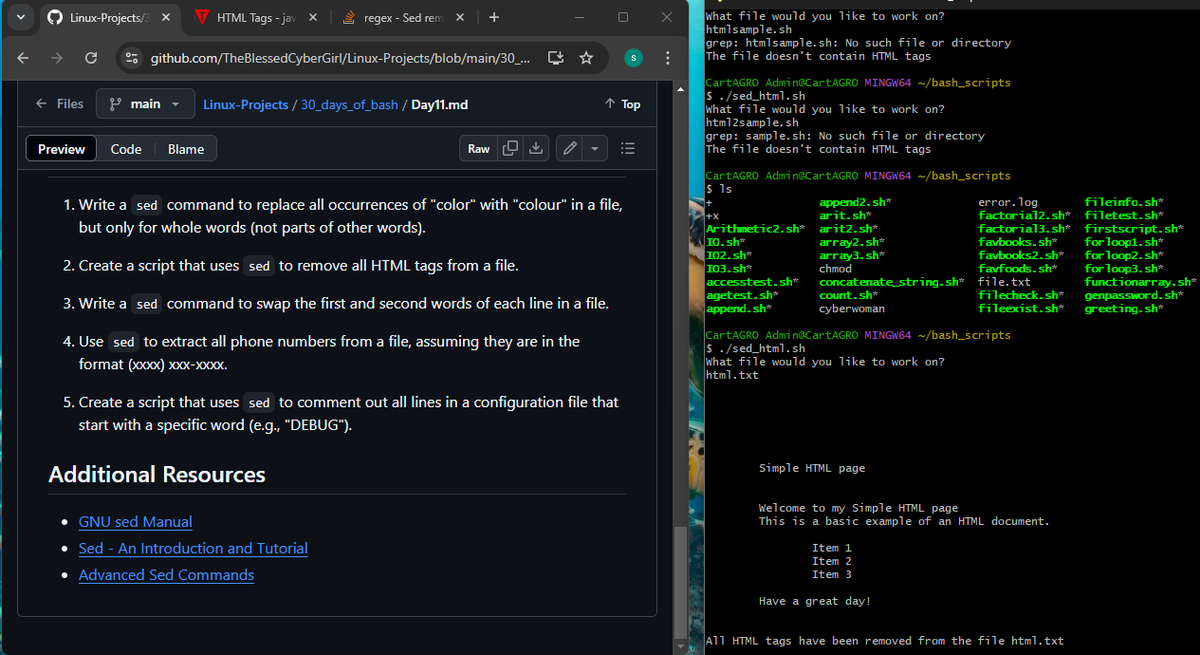The height and width of the screenshot is (655, 1200).
Task: Switch to the Code tab
Action: click(126, 147)
